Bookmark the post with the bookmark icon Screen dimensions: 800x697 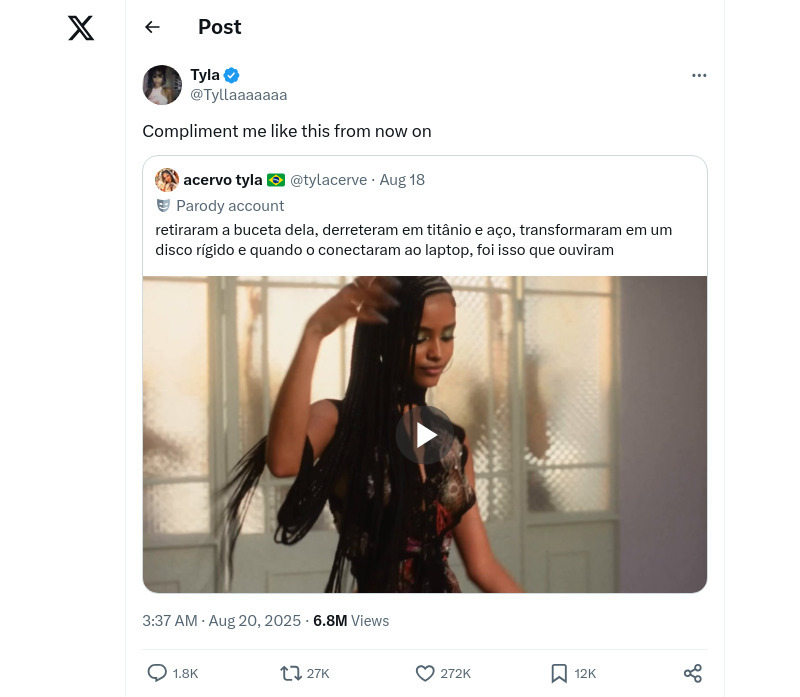pyautogui.click(x=559, y=673)
